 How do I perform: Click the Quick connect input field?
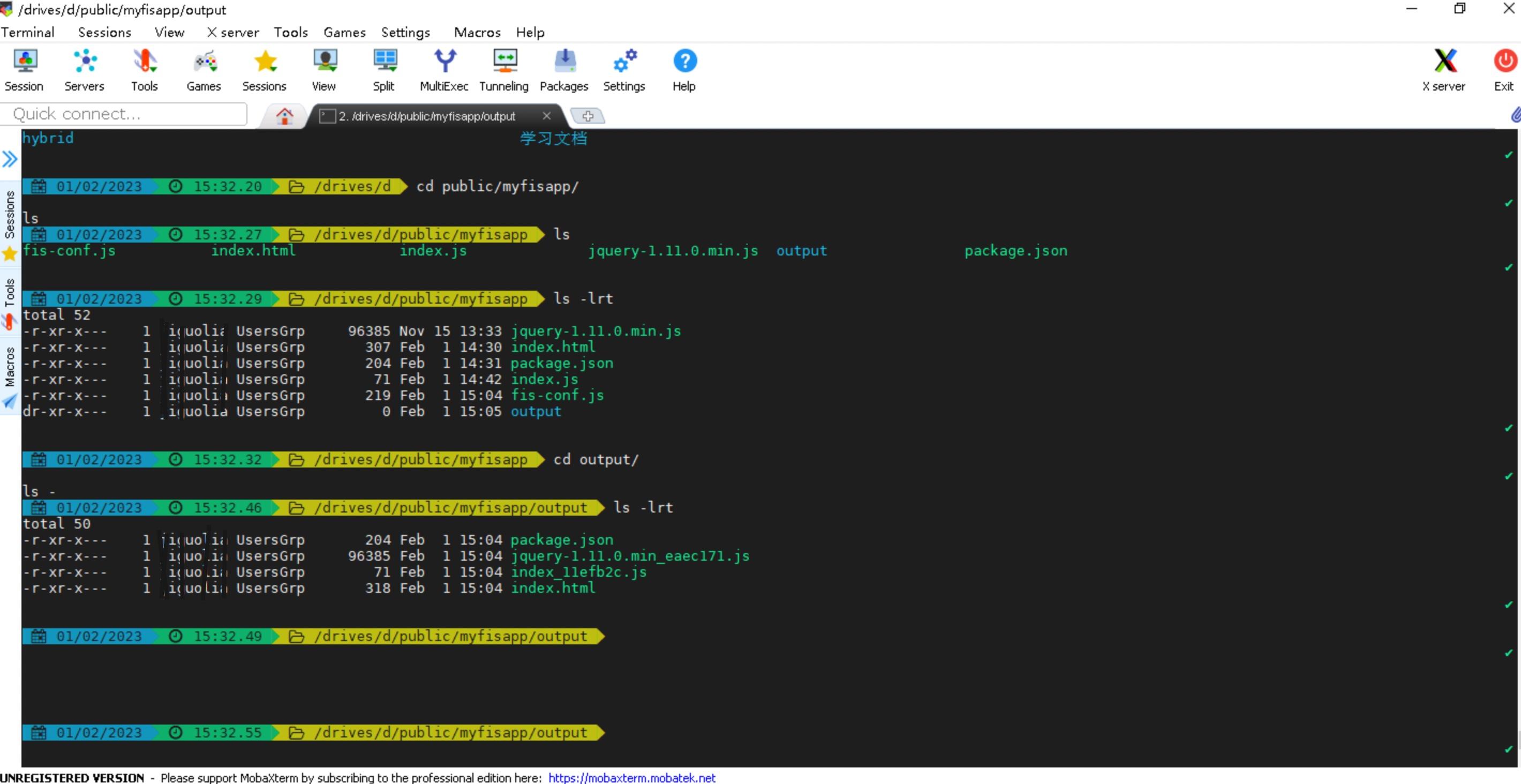[124, 114]
